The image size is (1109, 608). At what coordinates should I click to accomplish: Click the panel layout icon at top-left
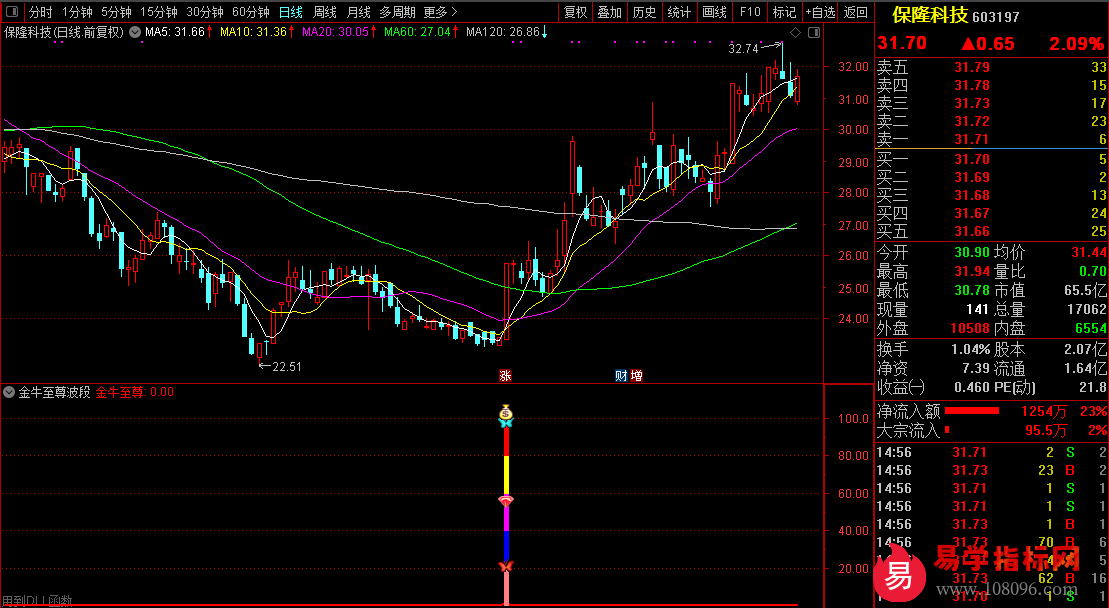click(x=11, y=13)
